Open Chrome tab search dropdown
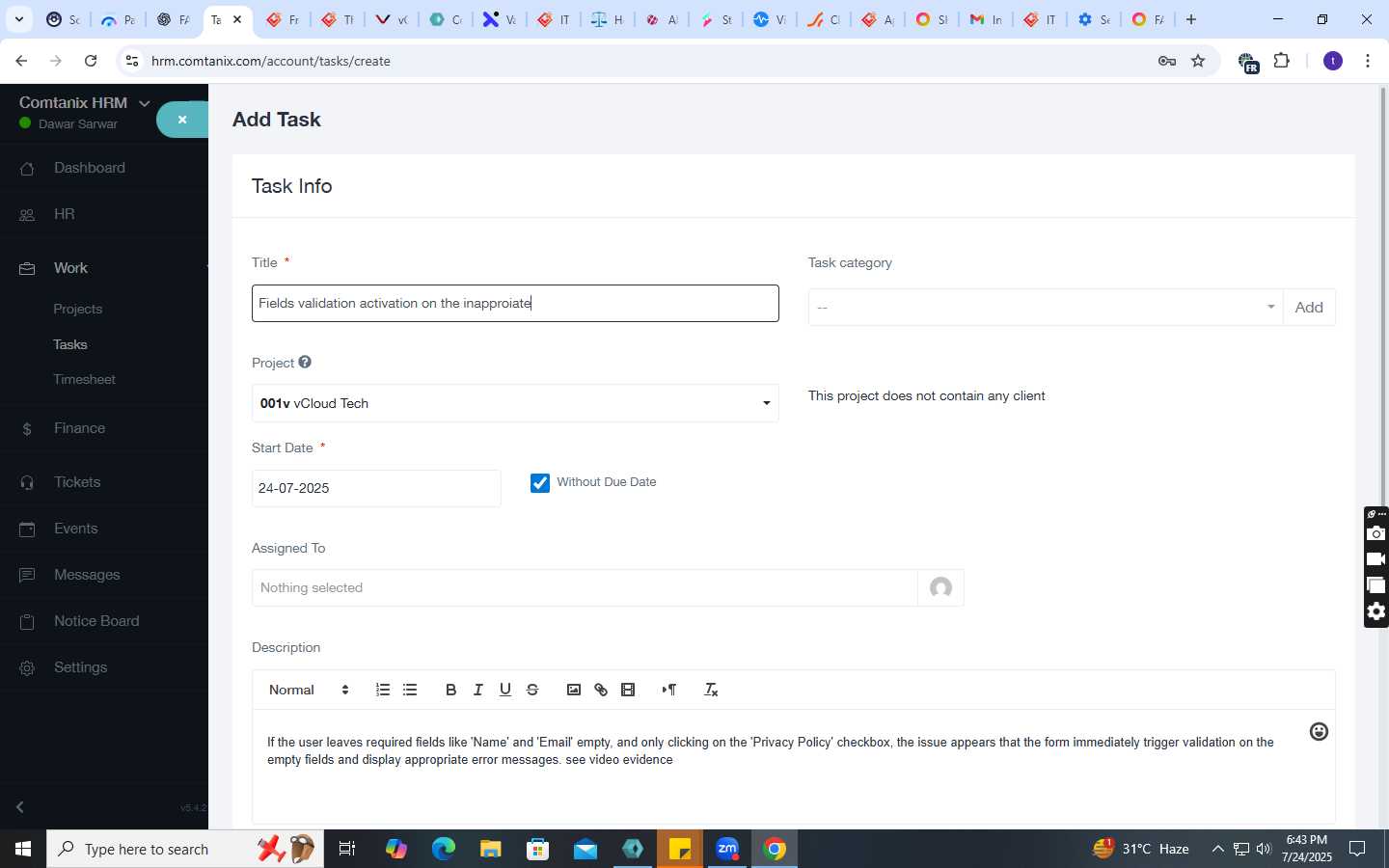This screenshot has height=868, width=1389. click(19, 19)
